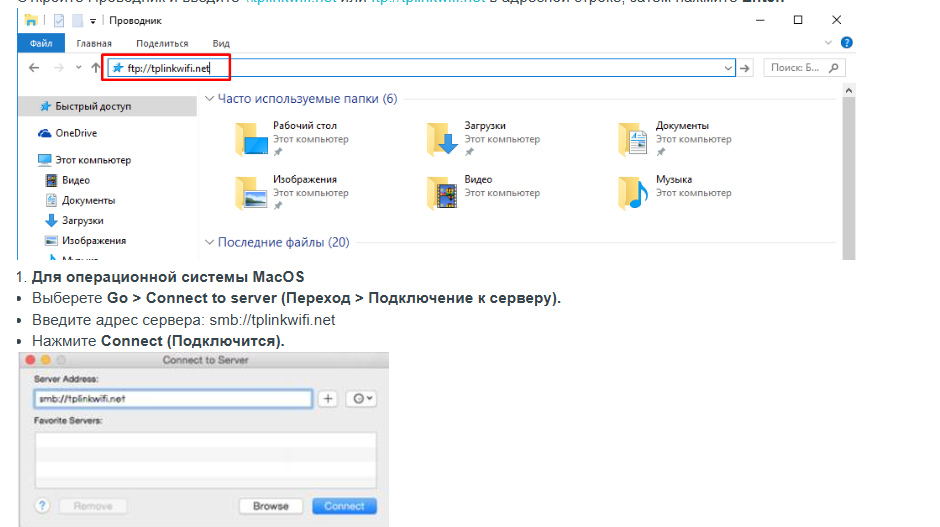This screenshot has height=527, width=940.
Task: Switch to the Главная ribbon tab
Action: (x=94, y=43)
